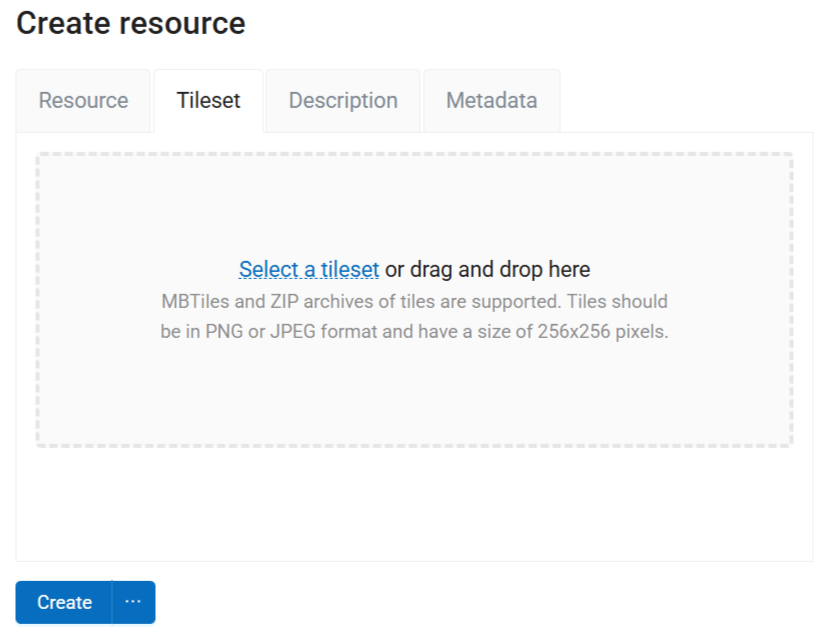
Task: Click the bottom empty area of drop zone
Action: [x=414, y=410]
